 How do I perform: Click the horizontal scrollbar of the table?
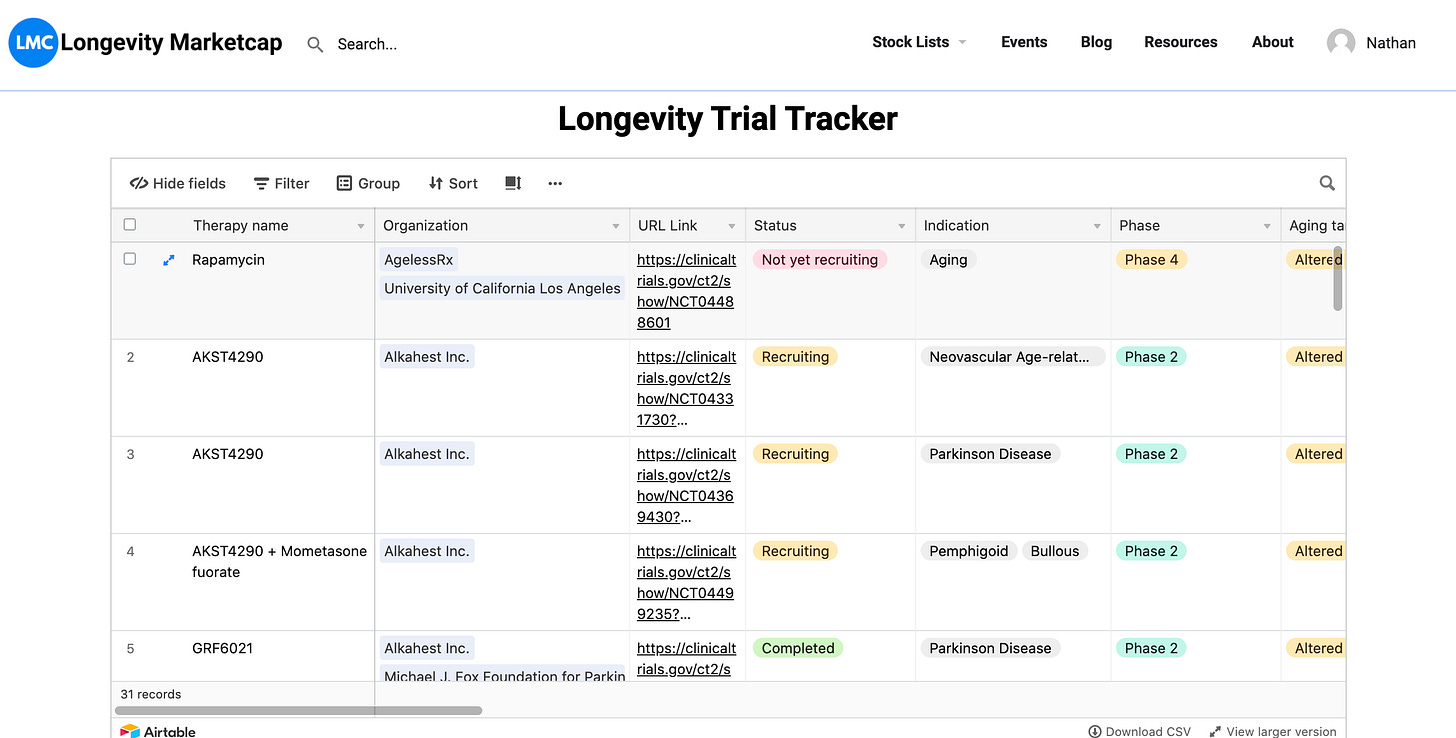coord(299,711)
